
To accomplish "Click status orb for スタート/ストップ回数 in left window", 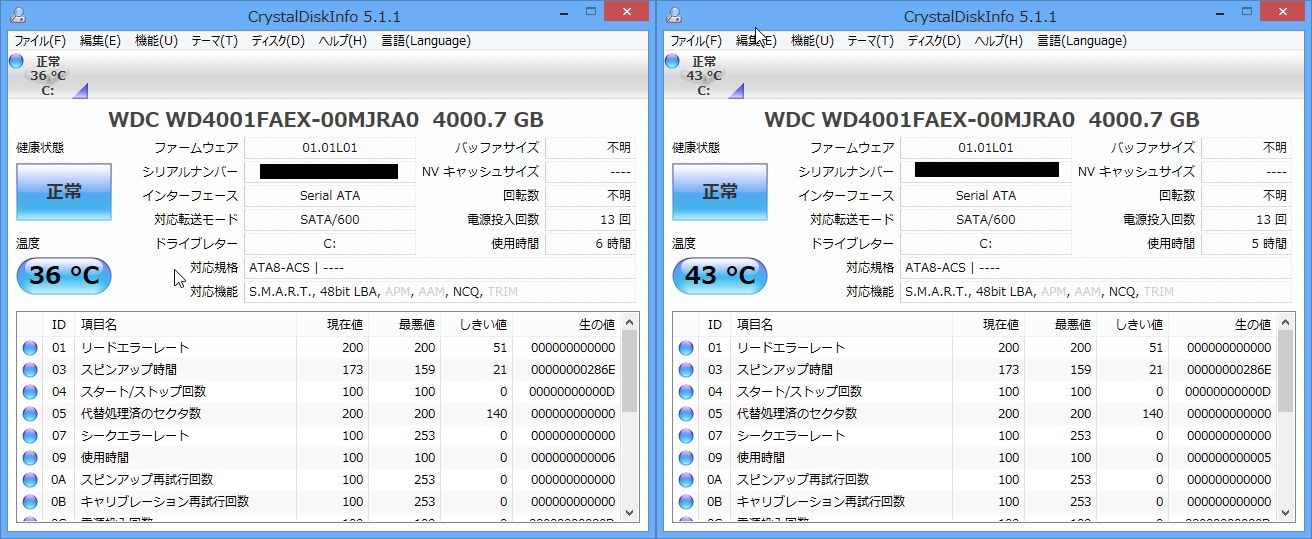I will [29, 392].
